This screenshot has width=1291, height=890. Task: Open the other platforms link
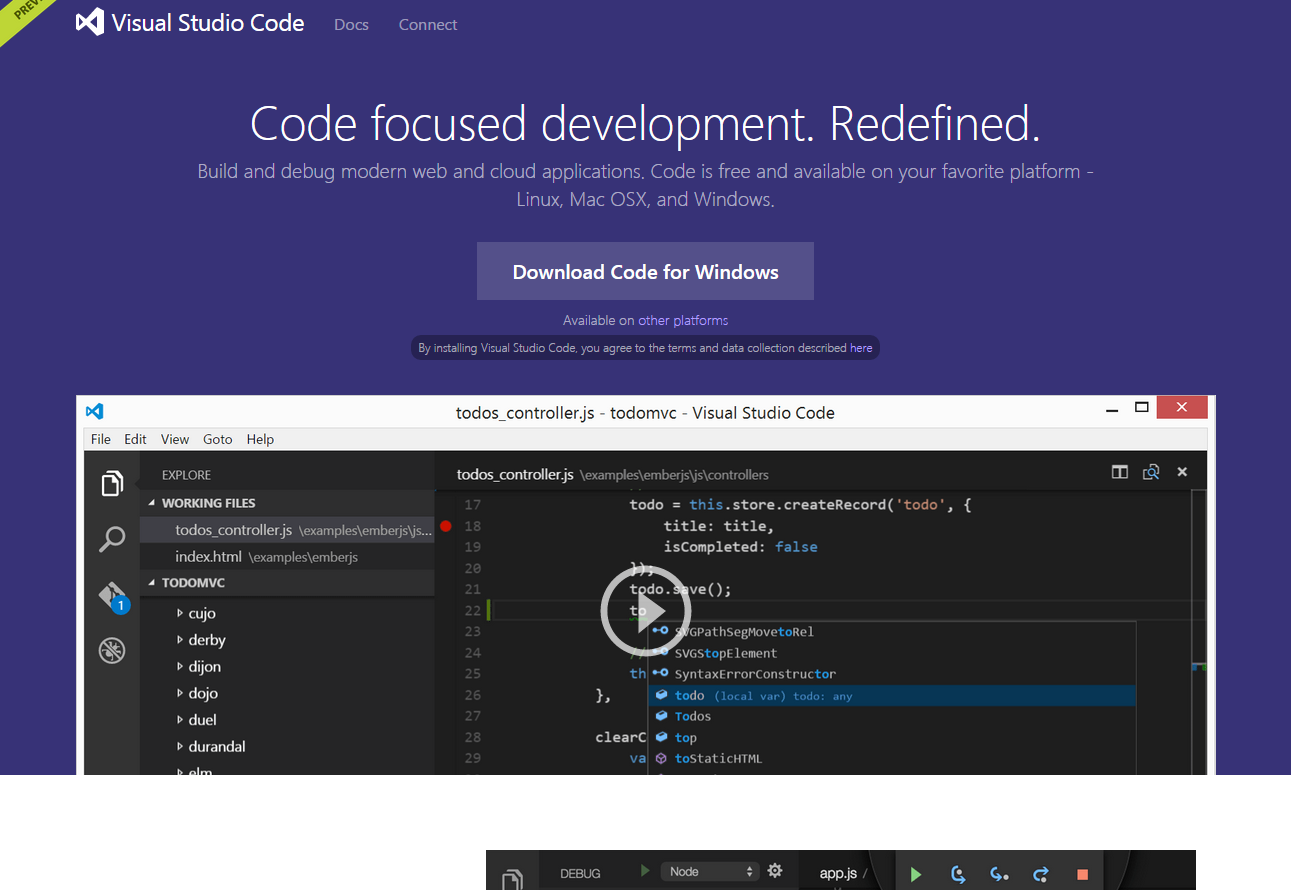tap(683, 320)
